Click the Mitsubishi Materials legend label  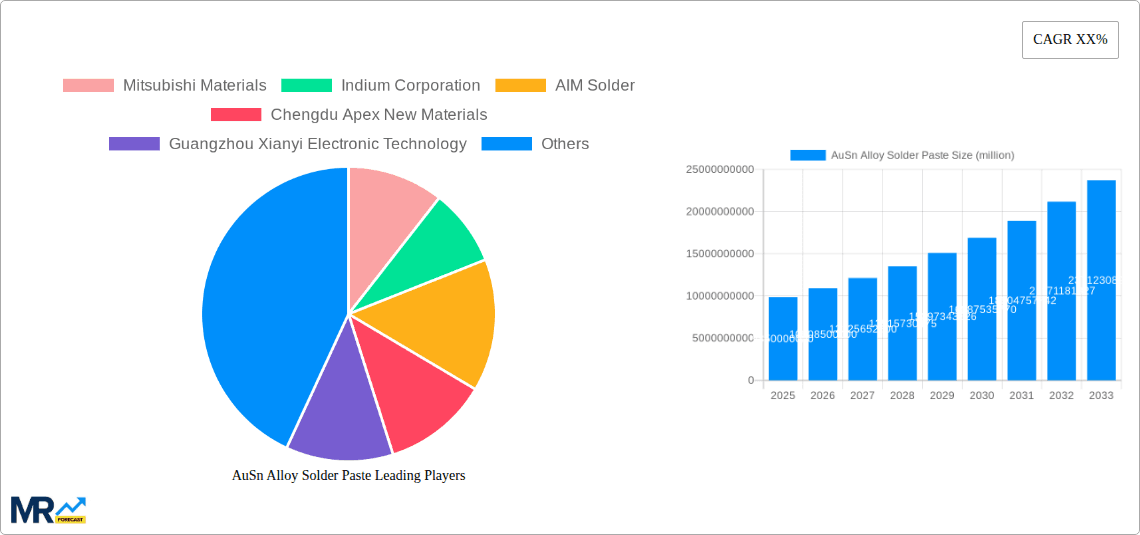click(195, 86)
